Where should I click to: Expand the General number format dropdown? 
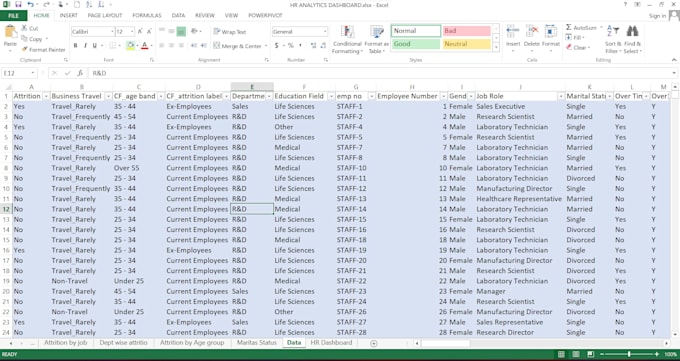tap(325, 32)
